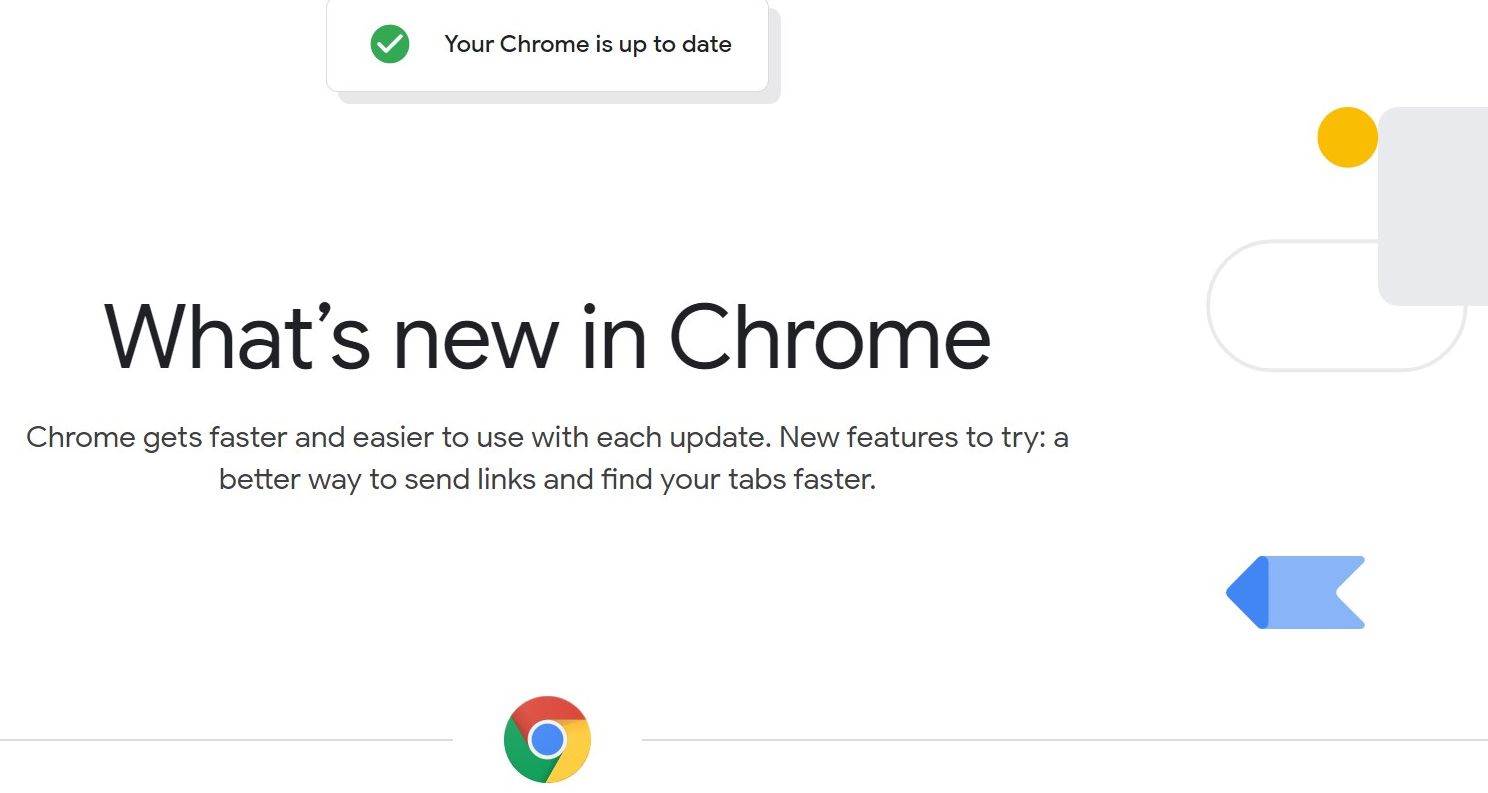The image size is (1488, 793).
Task: Click the dark blue folded ribbon tip
Action: coord(1248,592)
